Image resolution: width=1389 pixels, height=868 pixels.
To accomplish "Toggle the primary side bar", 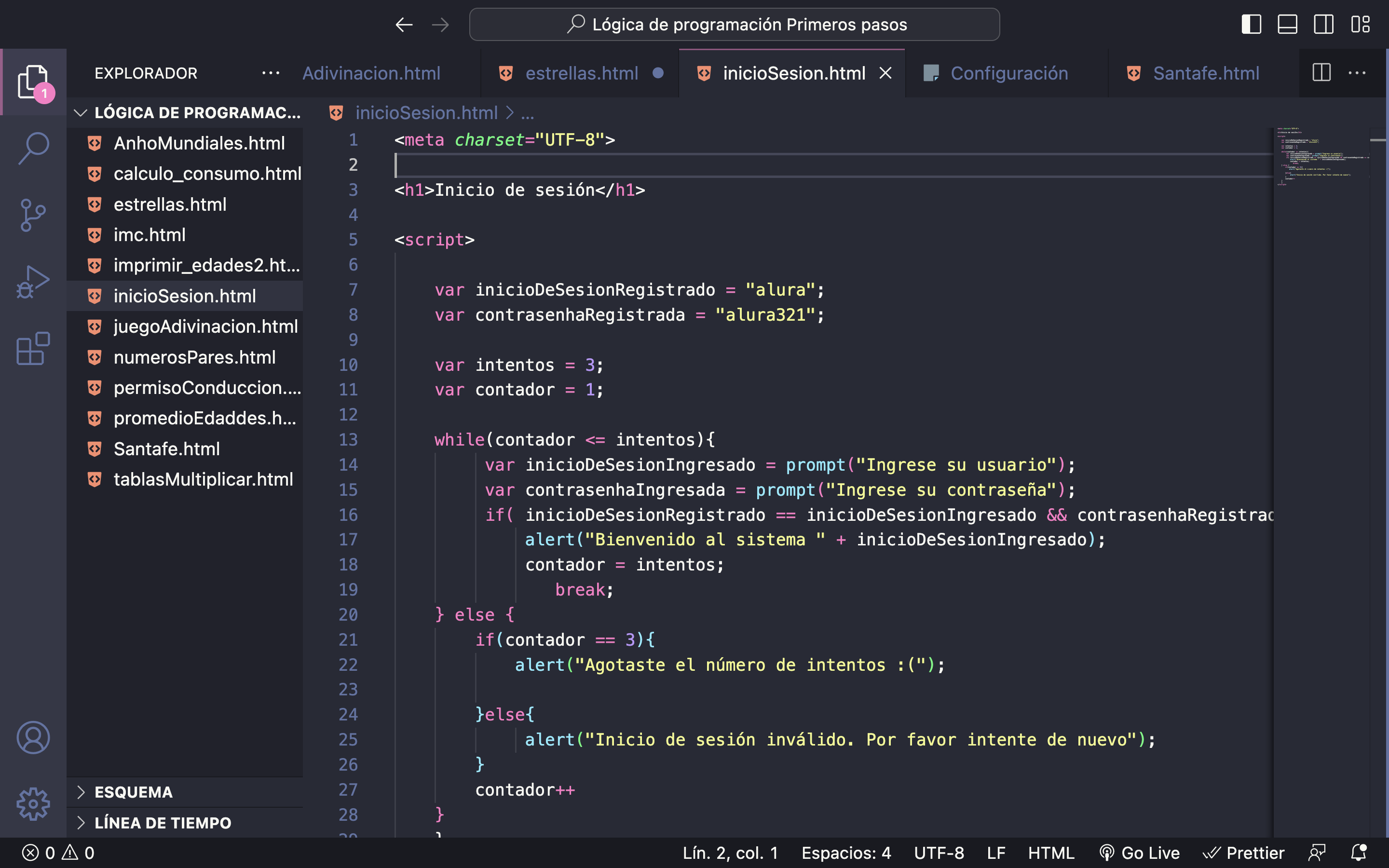I will click(1251, 24).
